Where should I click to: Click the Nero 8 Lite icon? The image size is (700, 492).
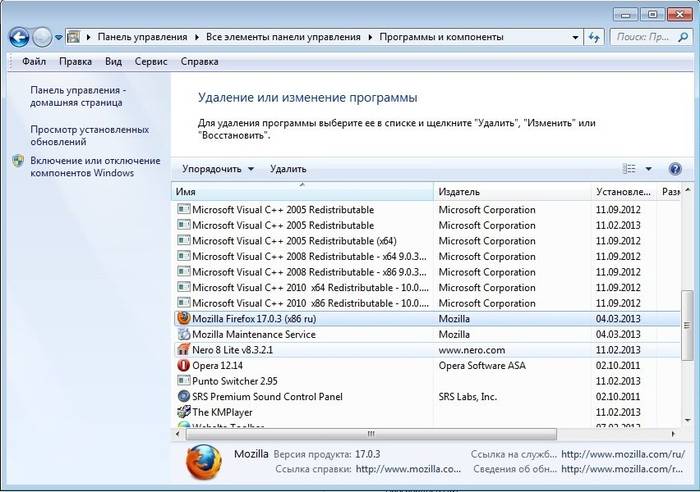point(183,350)
